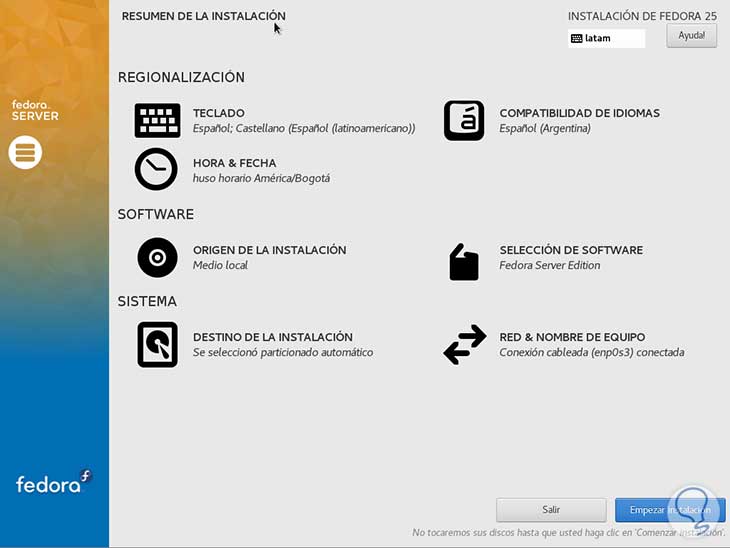730x548 pixels.
Task: Open the language support á icon
Action: (x=464, y=121)
